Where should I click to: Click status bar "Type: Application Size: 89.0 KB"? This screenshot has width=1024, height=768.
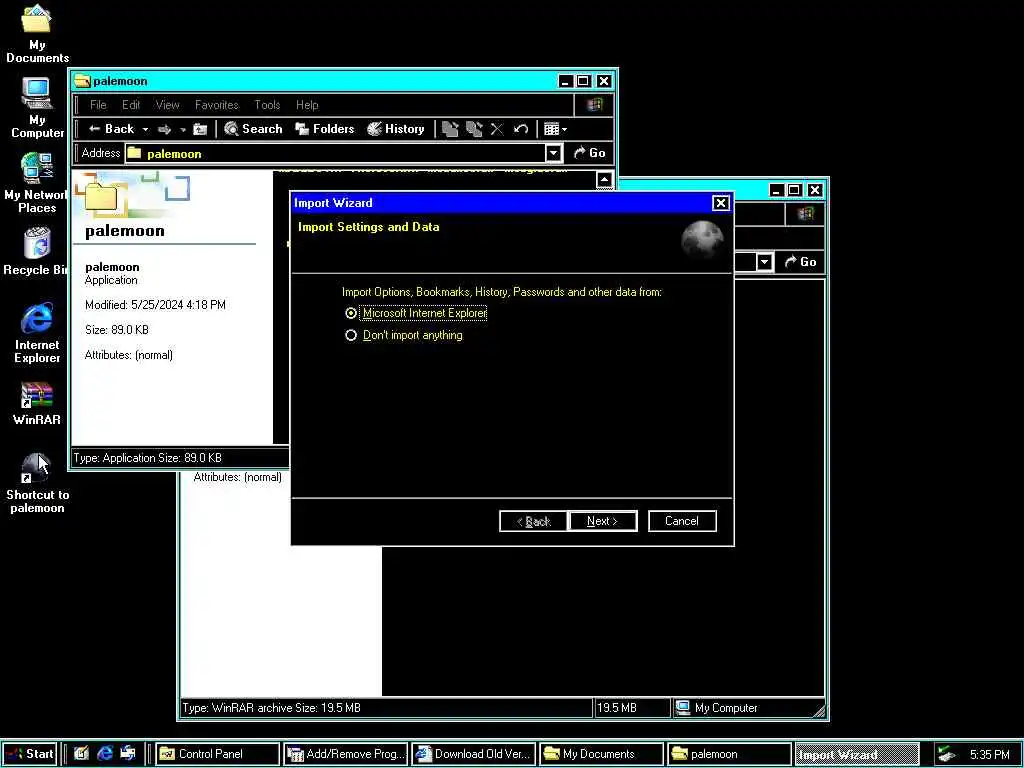click(x=148, y=458)
